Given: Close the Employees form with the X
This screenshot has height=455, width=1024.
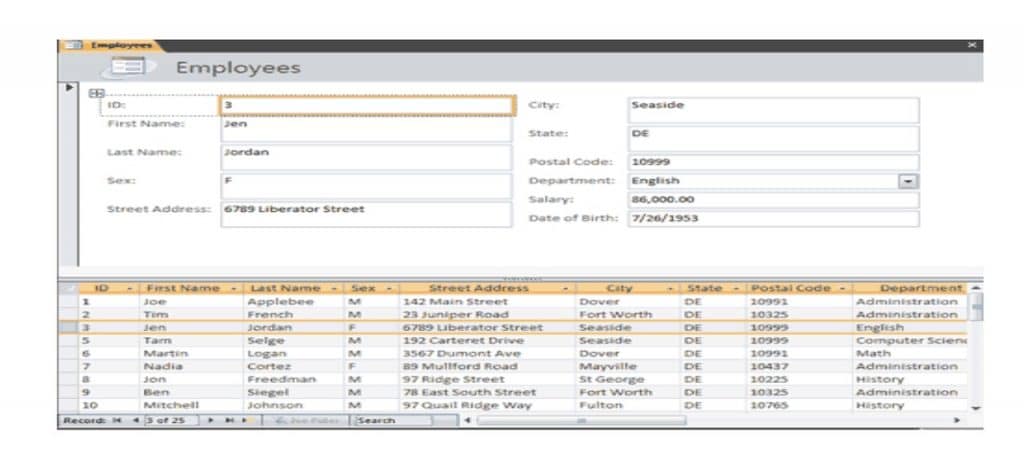Looking at the screenshot, I should tap(972, 45).
